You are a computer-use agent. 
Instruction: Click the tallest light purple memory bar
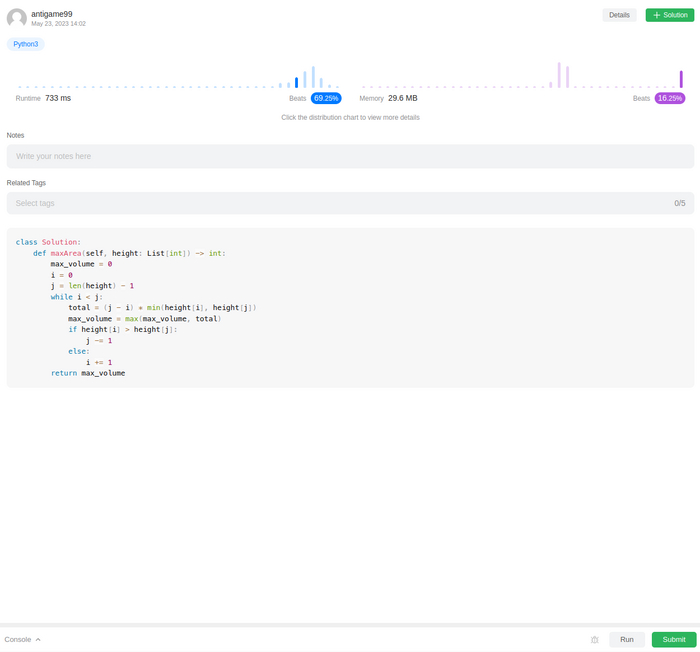559,75
